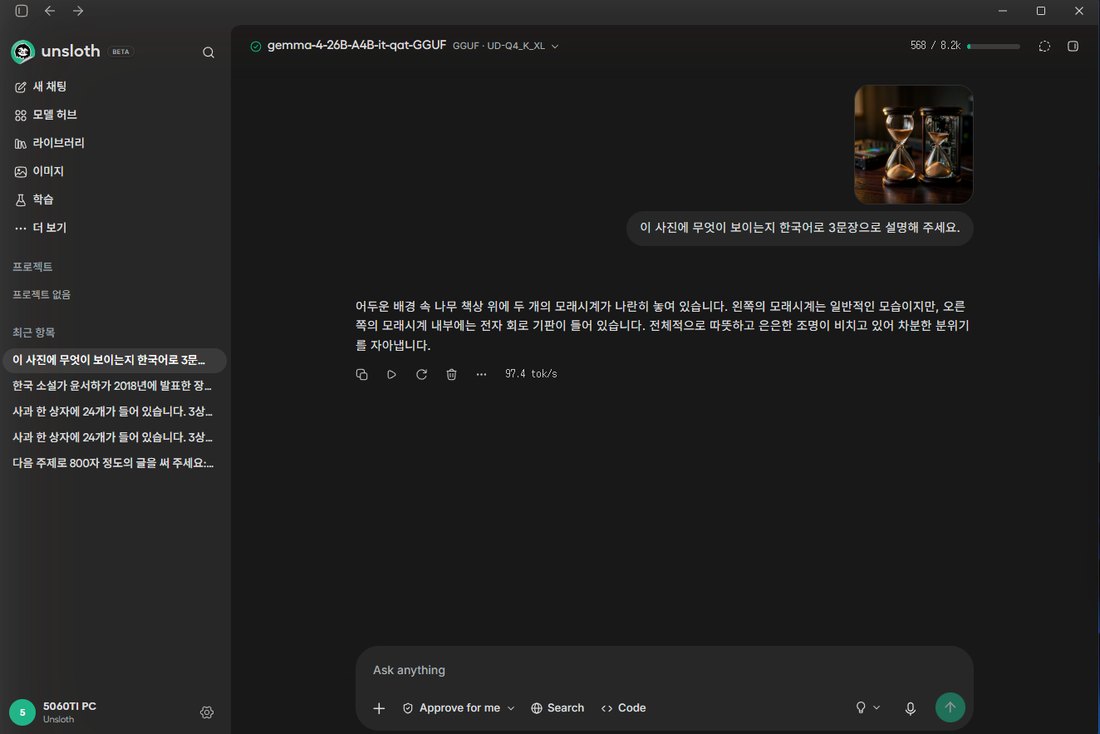Image resolution: width=1100 pixels, height=734 pixels.
Task: Click the 최근 항목 section header
Action: 34,333
